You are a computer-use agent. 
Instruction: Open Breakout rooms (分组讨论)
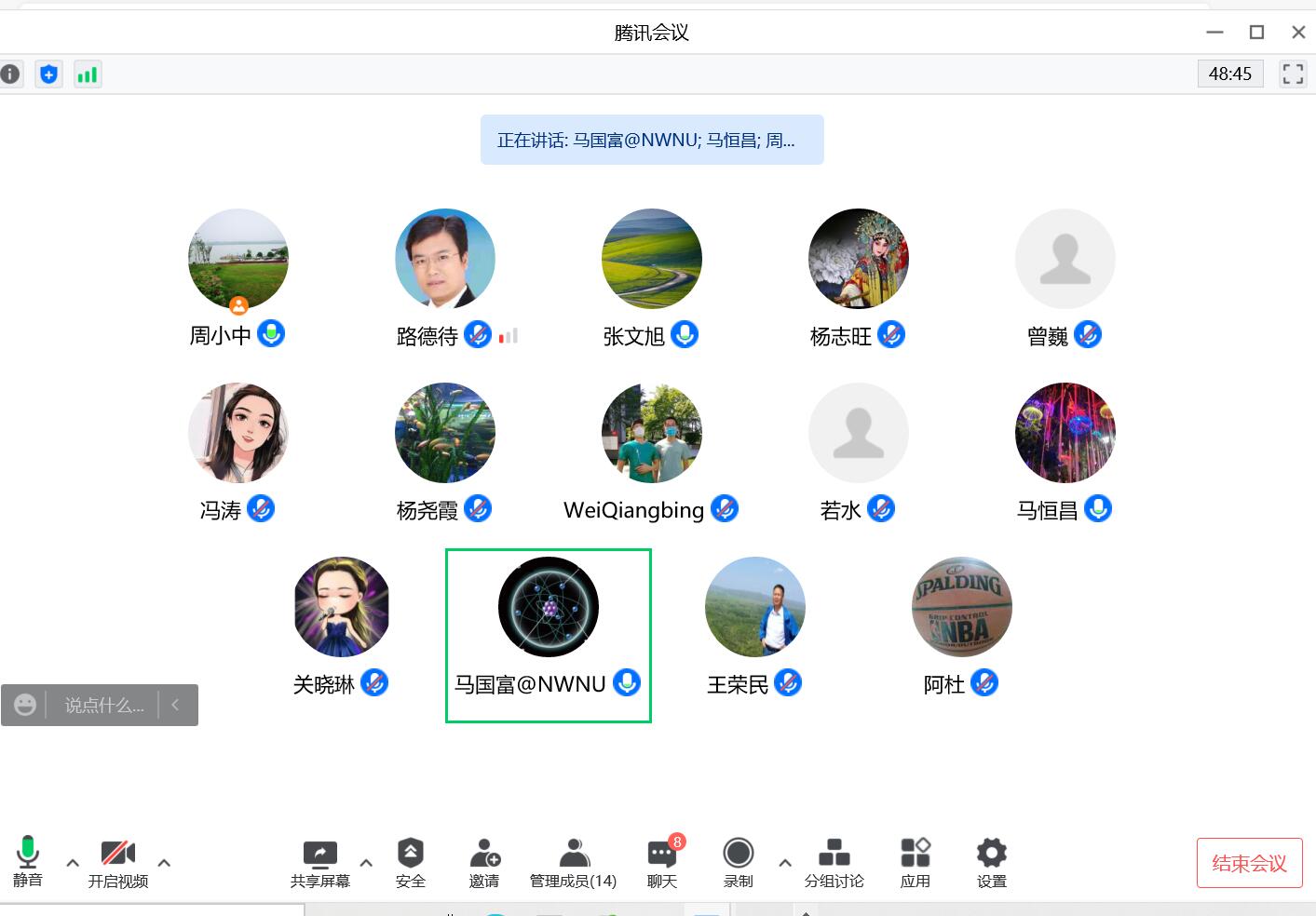(x=834, y=862)
